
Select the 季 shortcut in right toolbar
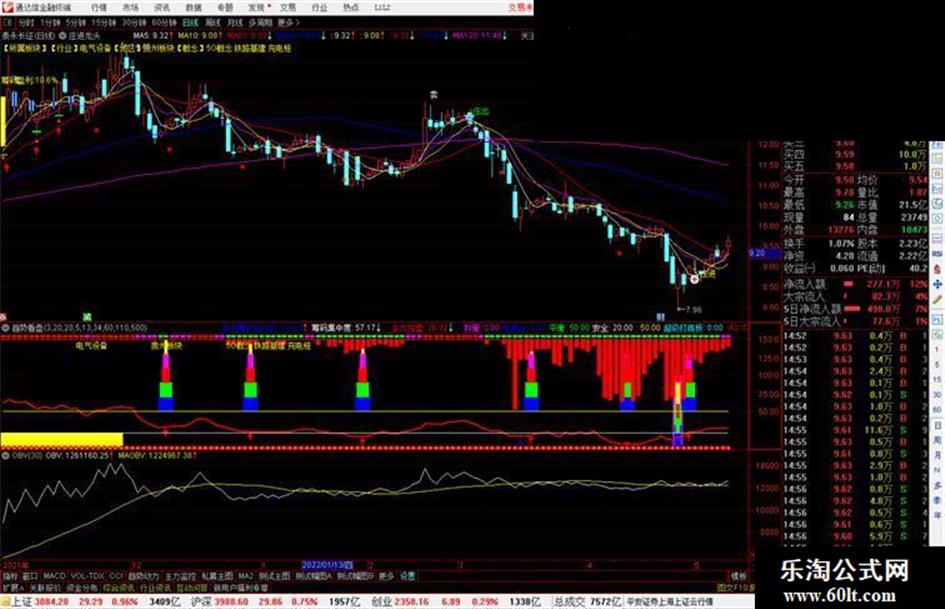click(x=937, y=500)
